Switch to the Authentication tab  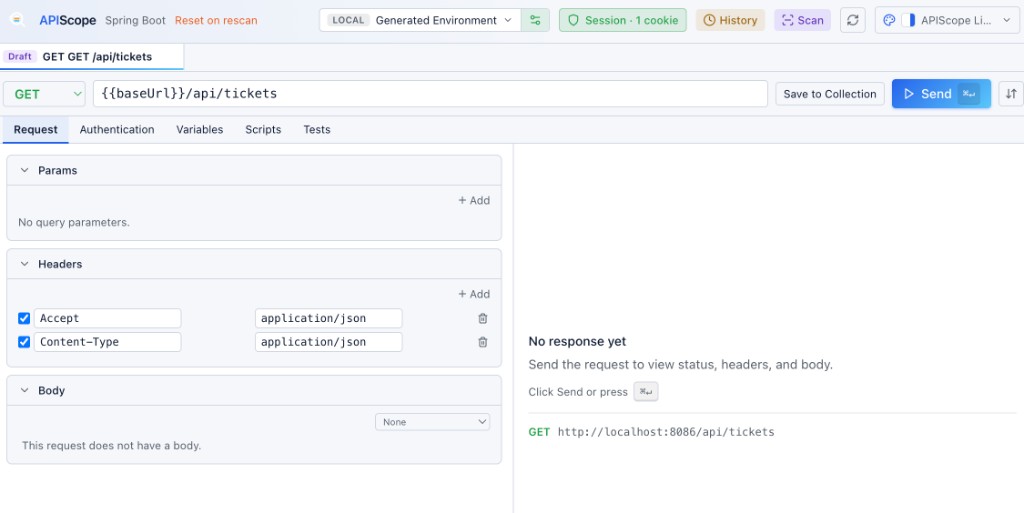(x=117, y=129)
